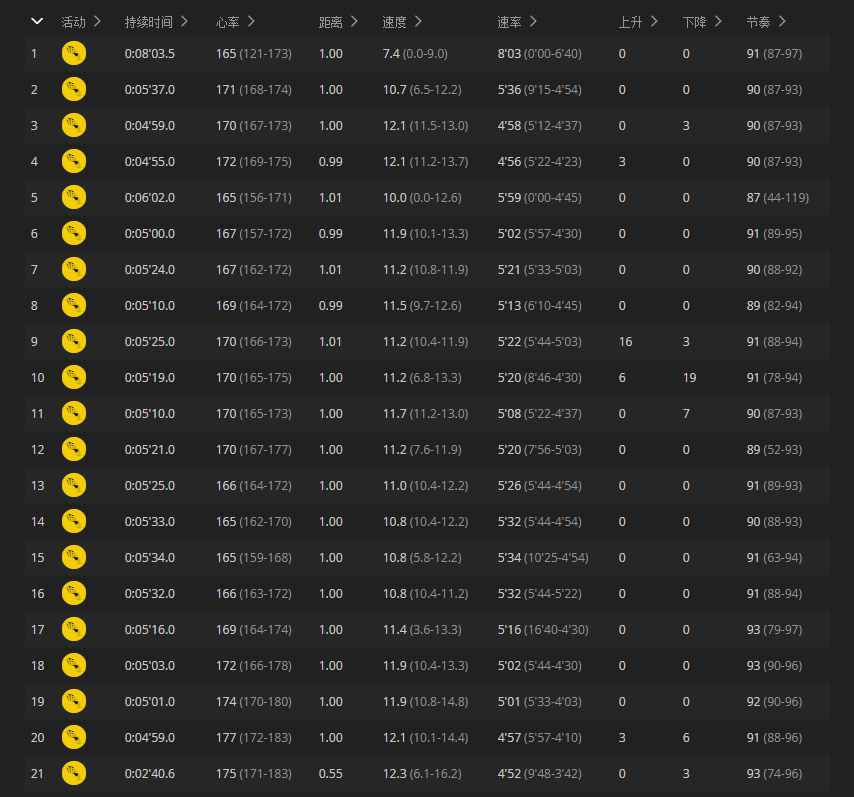This screenshot has height=797, width=854.
Task: Select distance 0.55 in lap 21
Action: pos(331,773)
